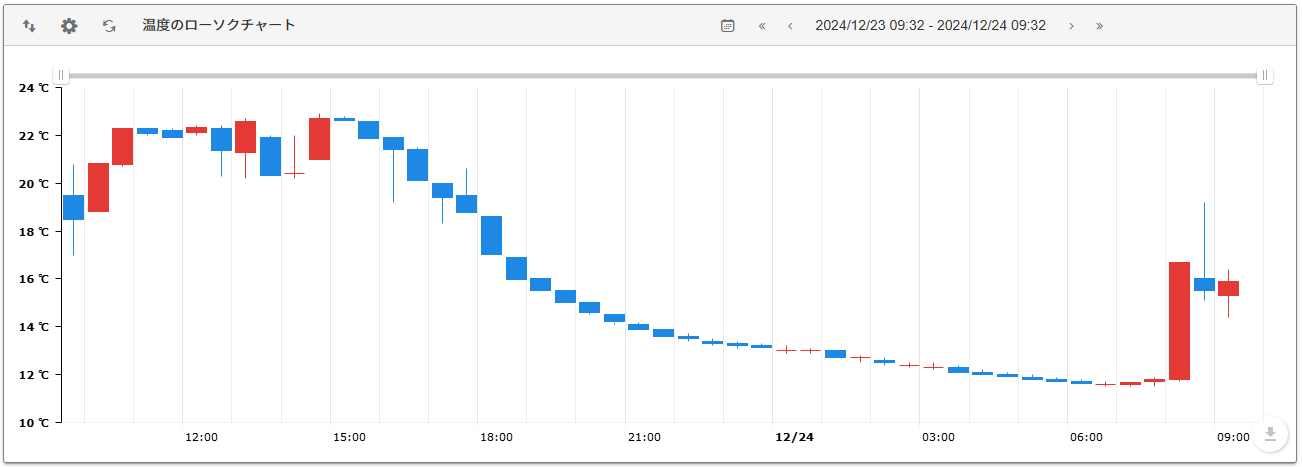The width and height of the screenshot is (1302, 467).
Task: Select the red candle before 15:00
Action: pyautogui.click(x=319, y=139)
